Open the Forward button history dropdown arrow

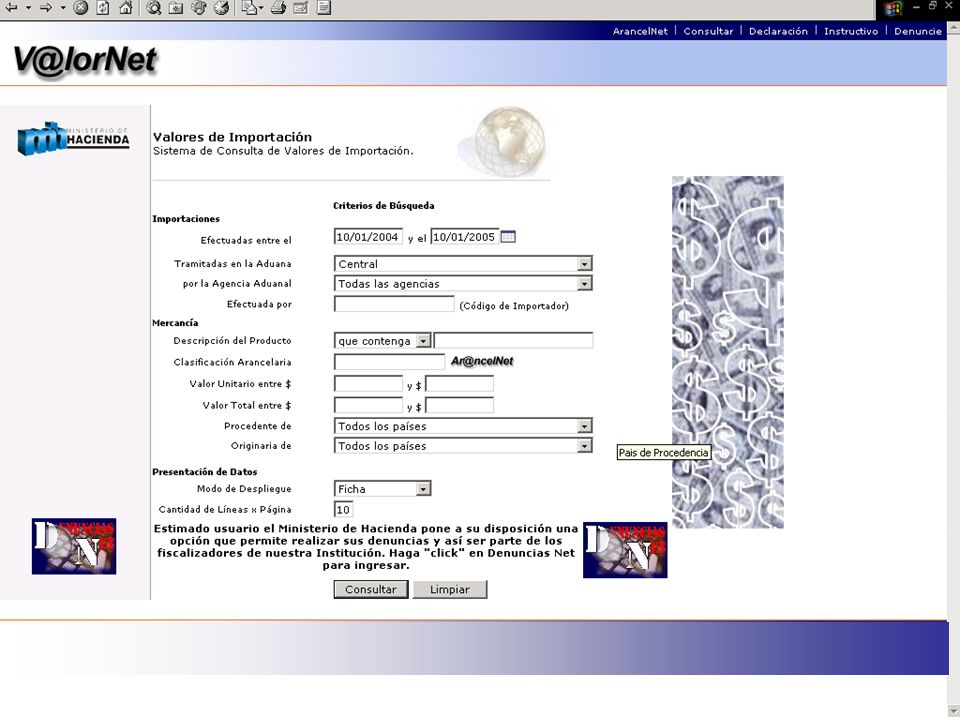point(62,7)
